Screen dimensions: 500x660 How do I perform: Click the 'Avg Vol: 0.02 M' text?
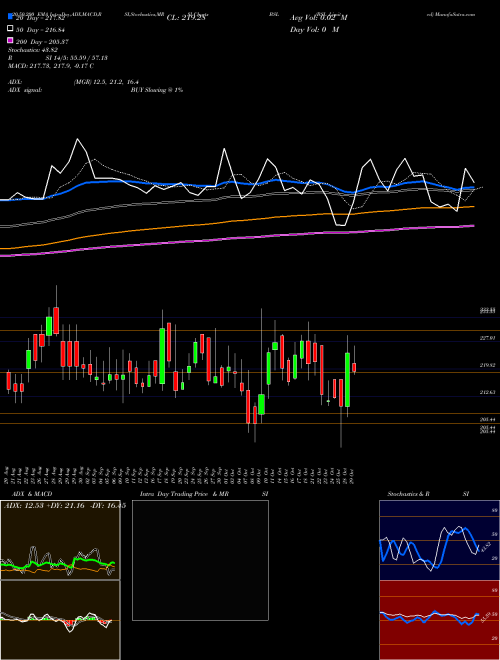click(x=319, y=18)
